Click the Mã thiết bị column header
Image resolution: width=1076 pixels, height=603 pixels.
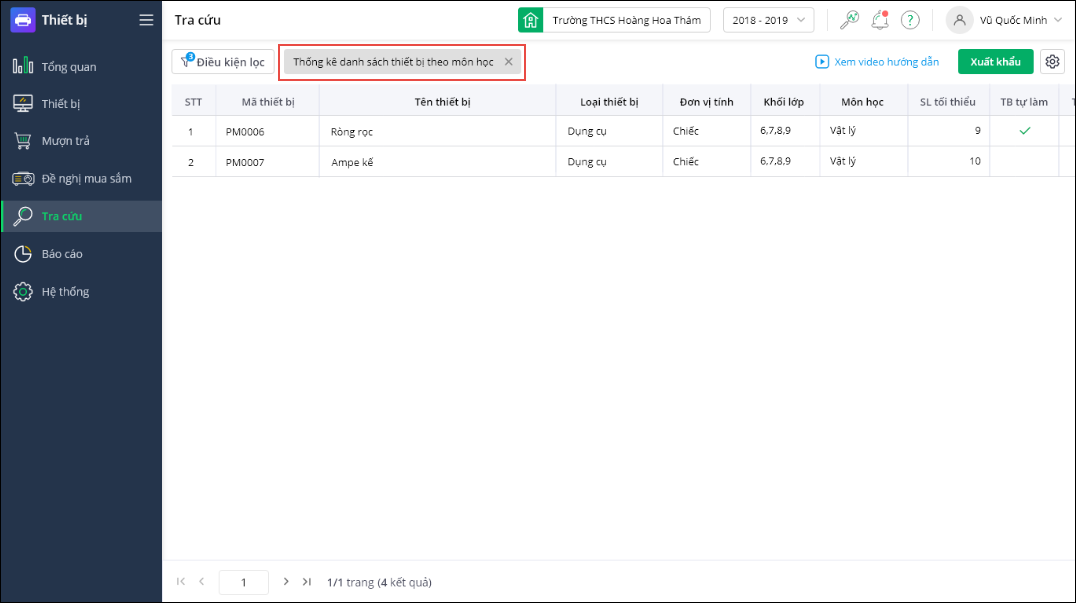click(268, 102)
